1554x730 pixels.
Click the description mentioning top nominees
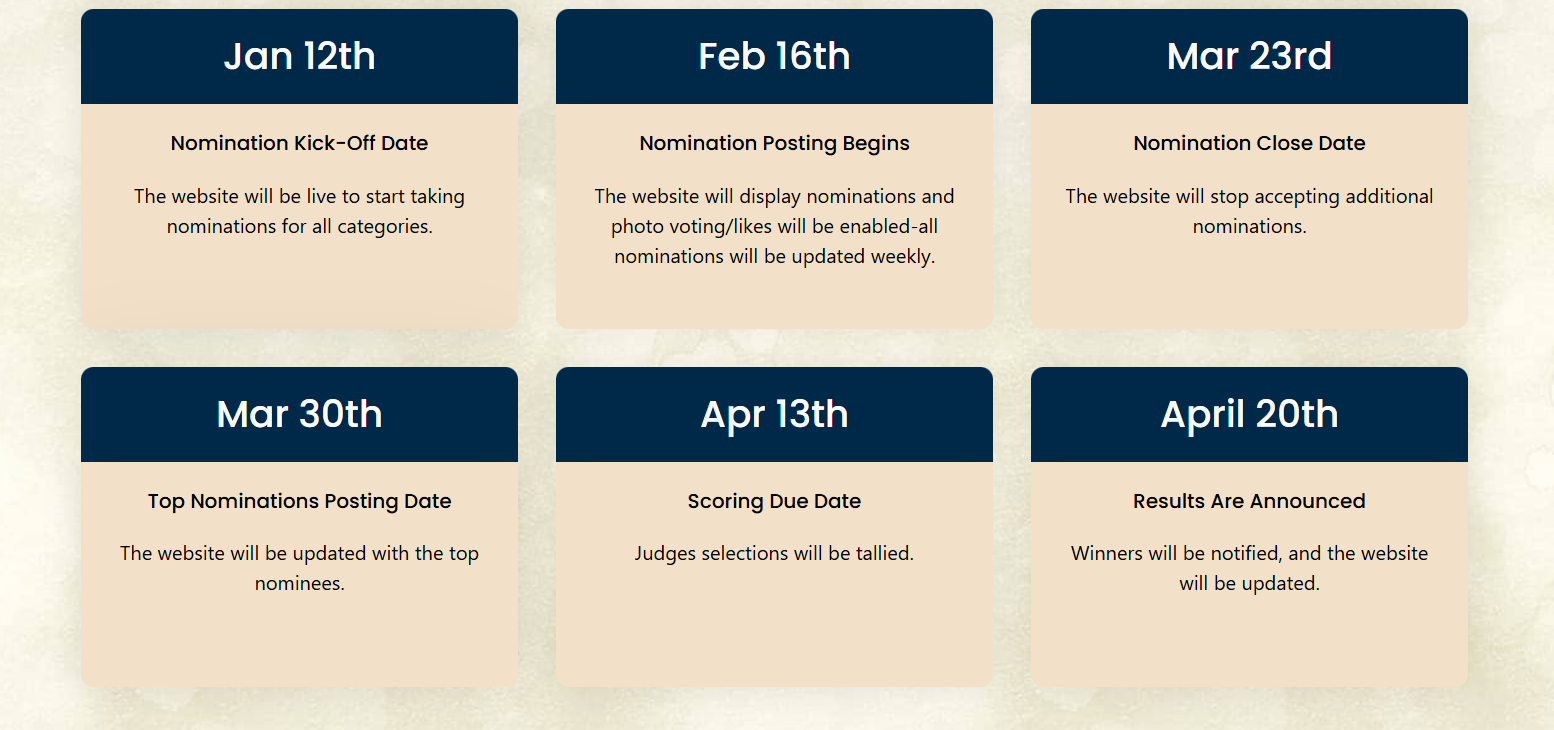[299, 568]
